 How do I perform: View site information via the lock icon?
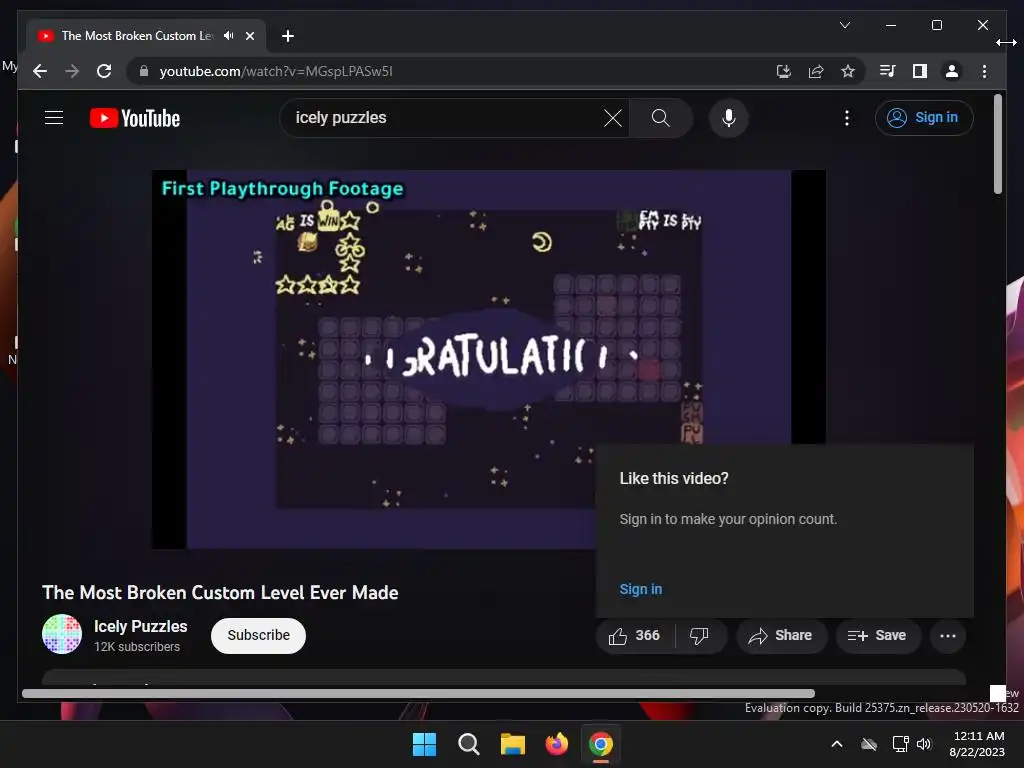coord(144,71)
